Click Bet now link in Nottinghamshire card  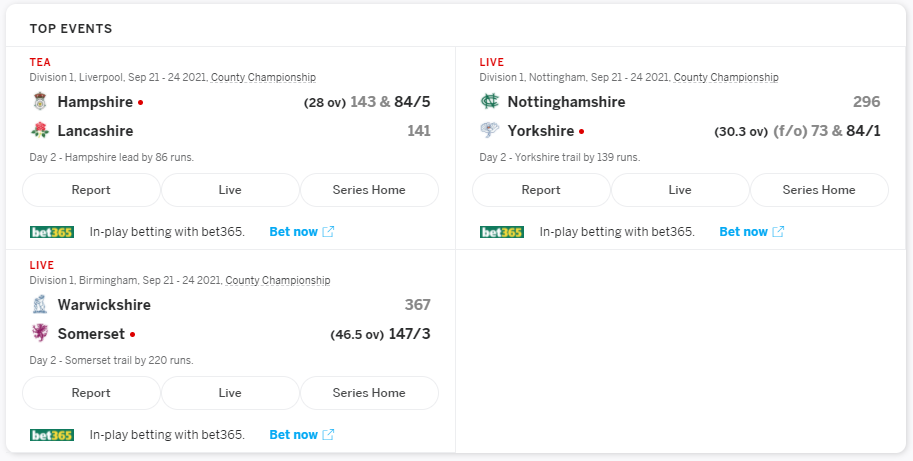coord(744,232)
